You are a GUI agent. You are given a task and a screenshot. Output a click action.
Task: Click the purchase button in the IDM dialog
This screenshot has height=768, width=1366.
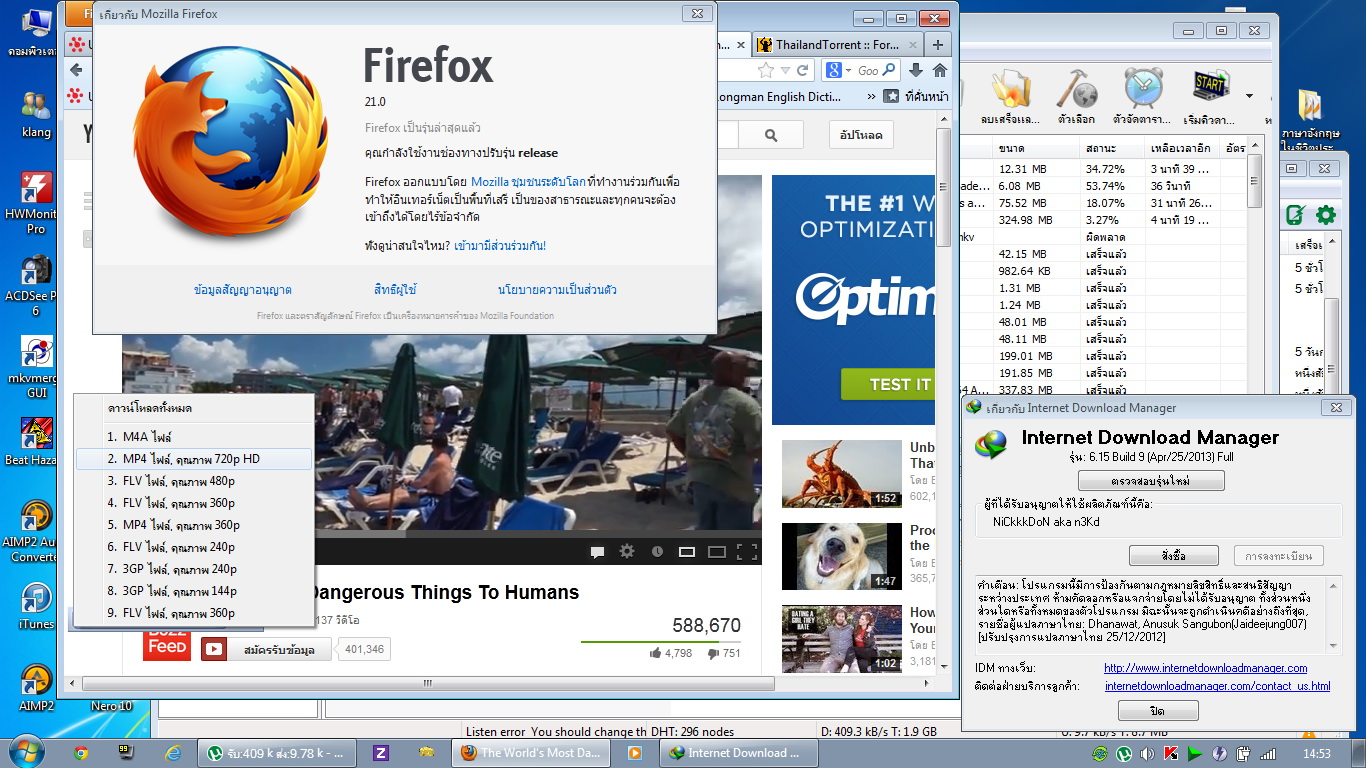(1174, 555)
